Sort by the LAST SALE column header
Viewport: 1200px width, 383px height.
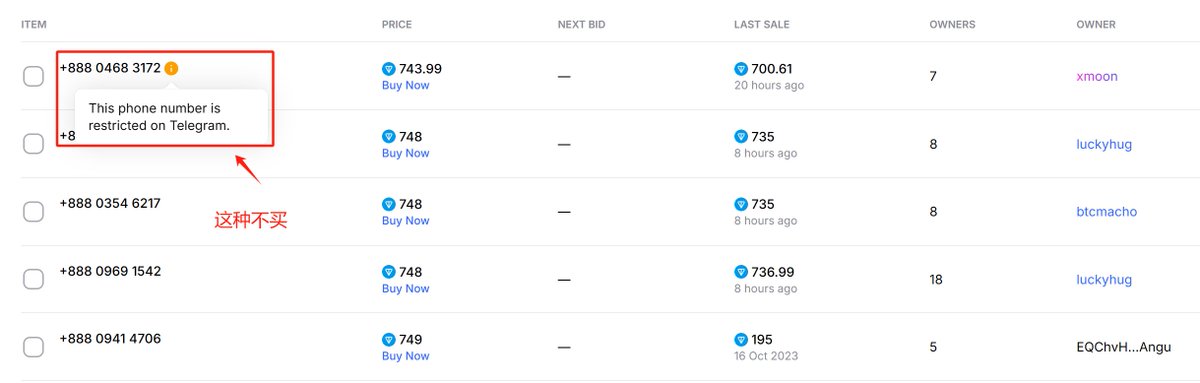pyautogui.click(x=760, y=24)
